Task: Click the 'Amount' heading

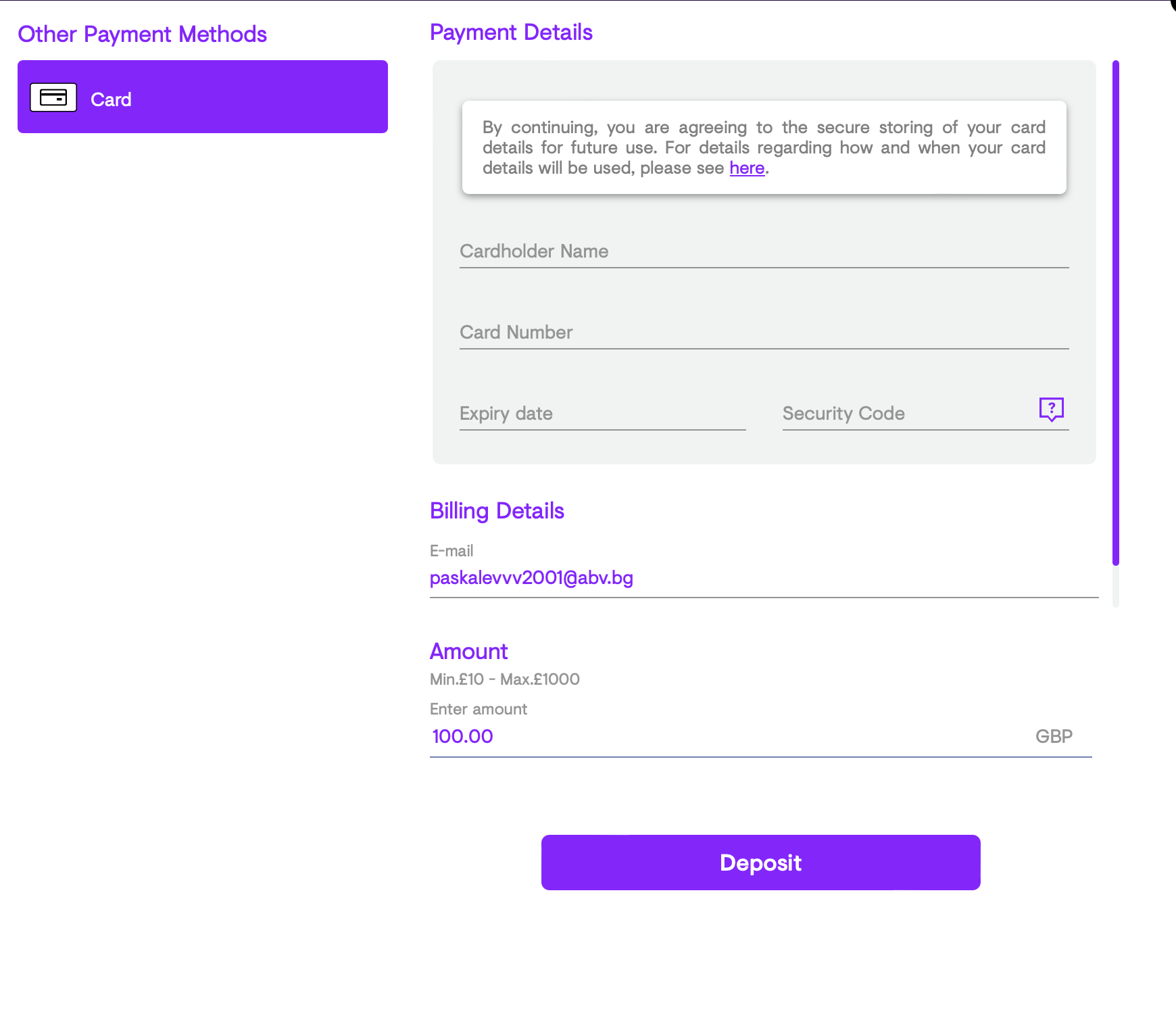Action: click(x=468, y=652)
